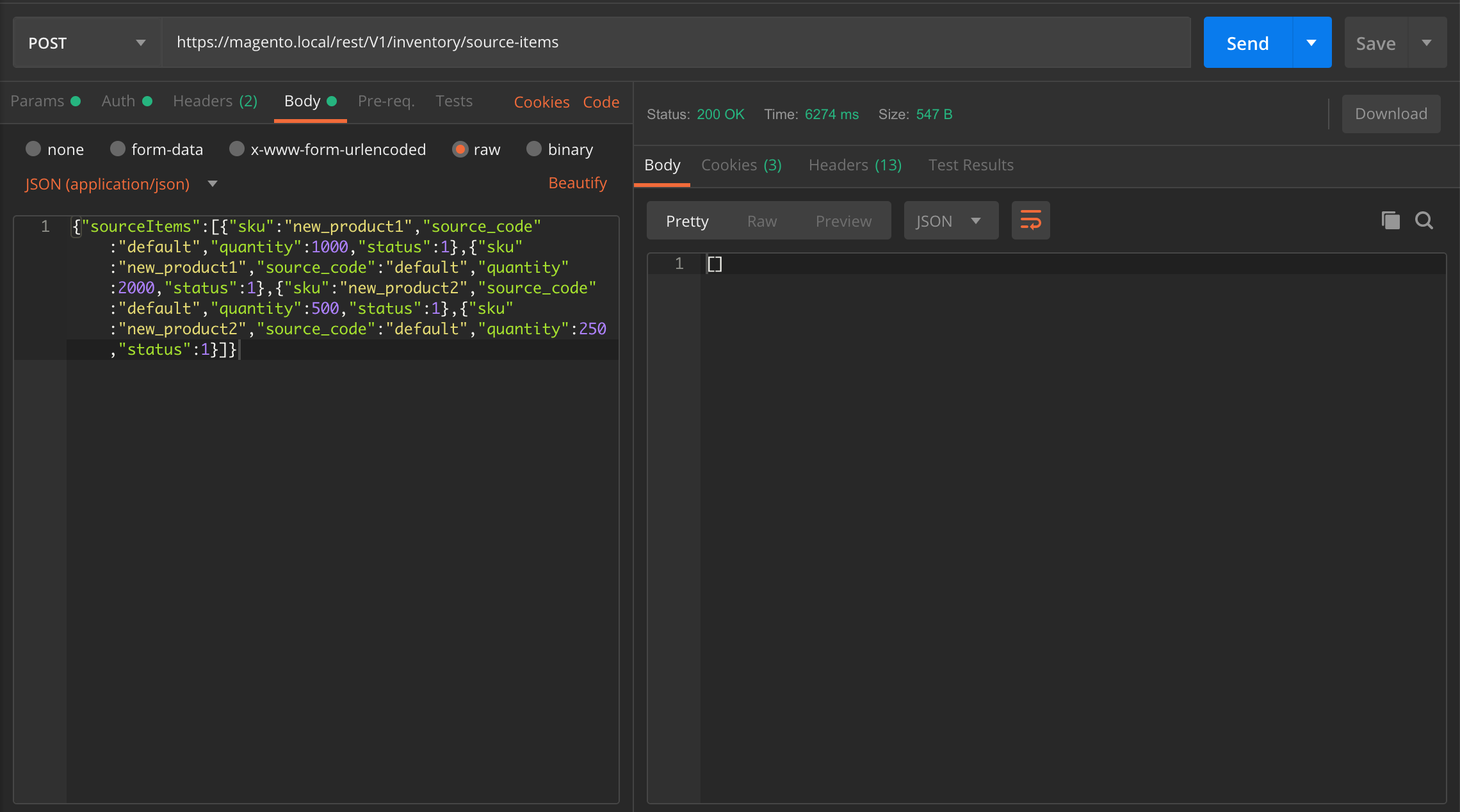Switch response view to Raw
Image resolution: width=1460 pixels, height=812 pixels.
tap(762, 221)
